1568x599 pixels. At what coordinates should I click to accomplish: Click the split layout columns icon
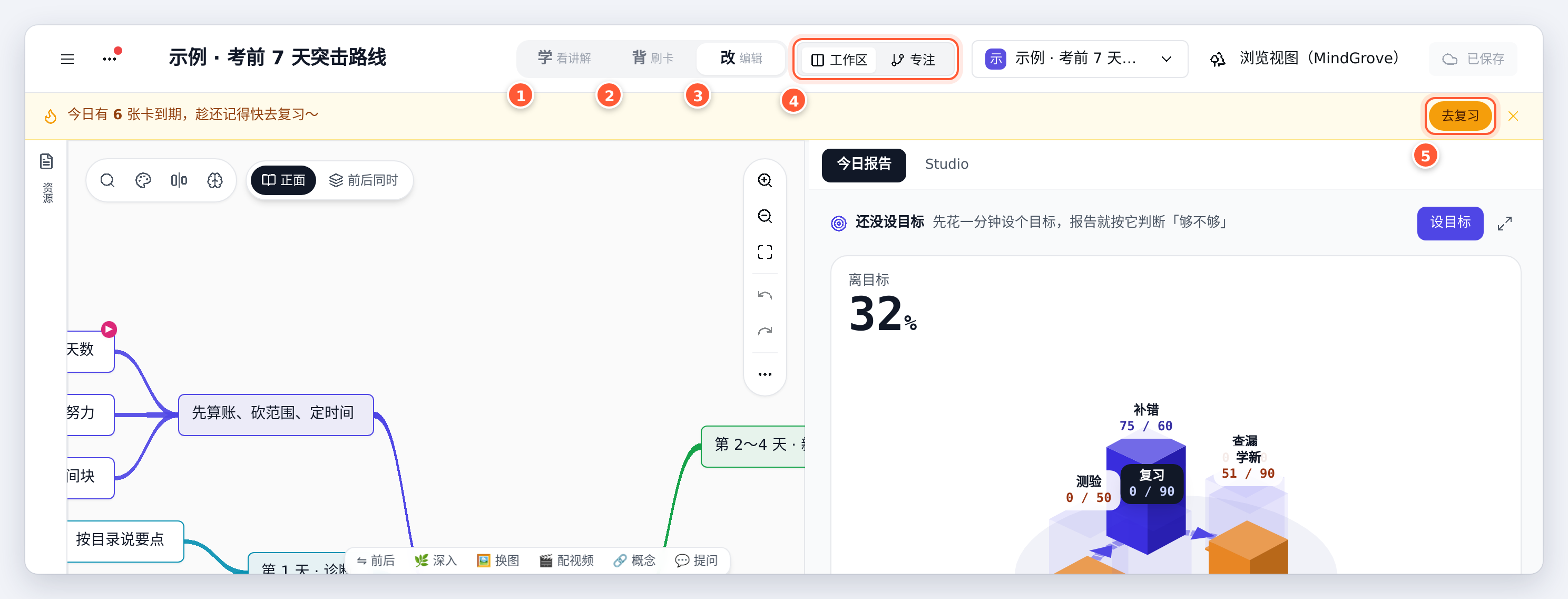point(179,180)
